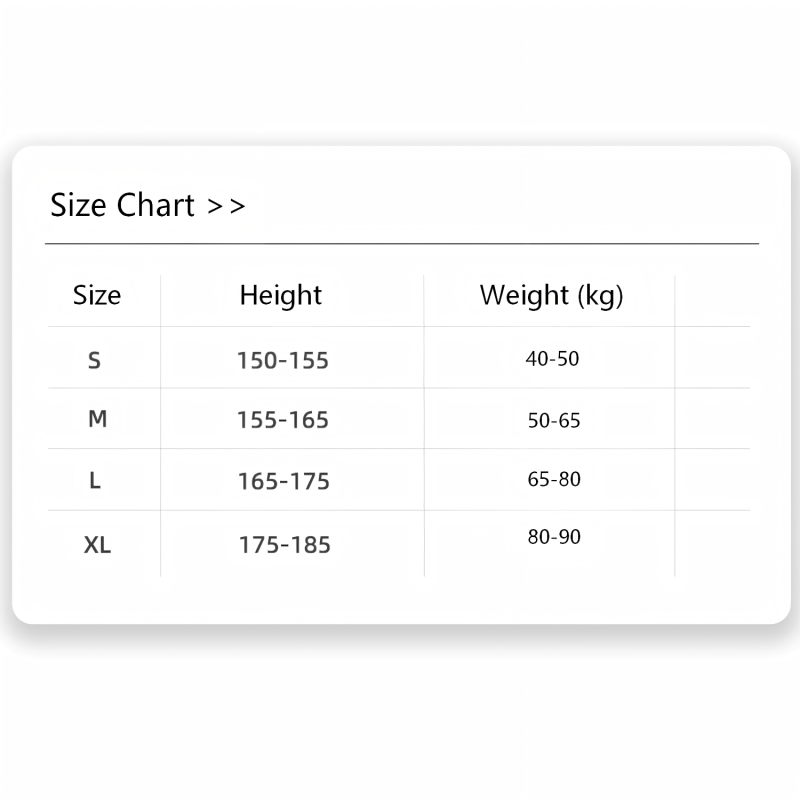Select the Weight (kg) column header
The width and height of the screenshot is (800, 800).
click(x=552, y=295)
